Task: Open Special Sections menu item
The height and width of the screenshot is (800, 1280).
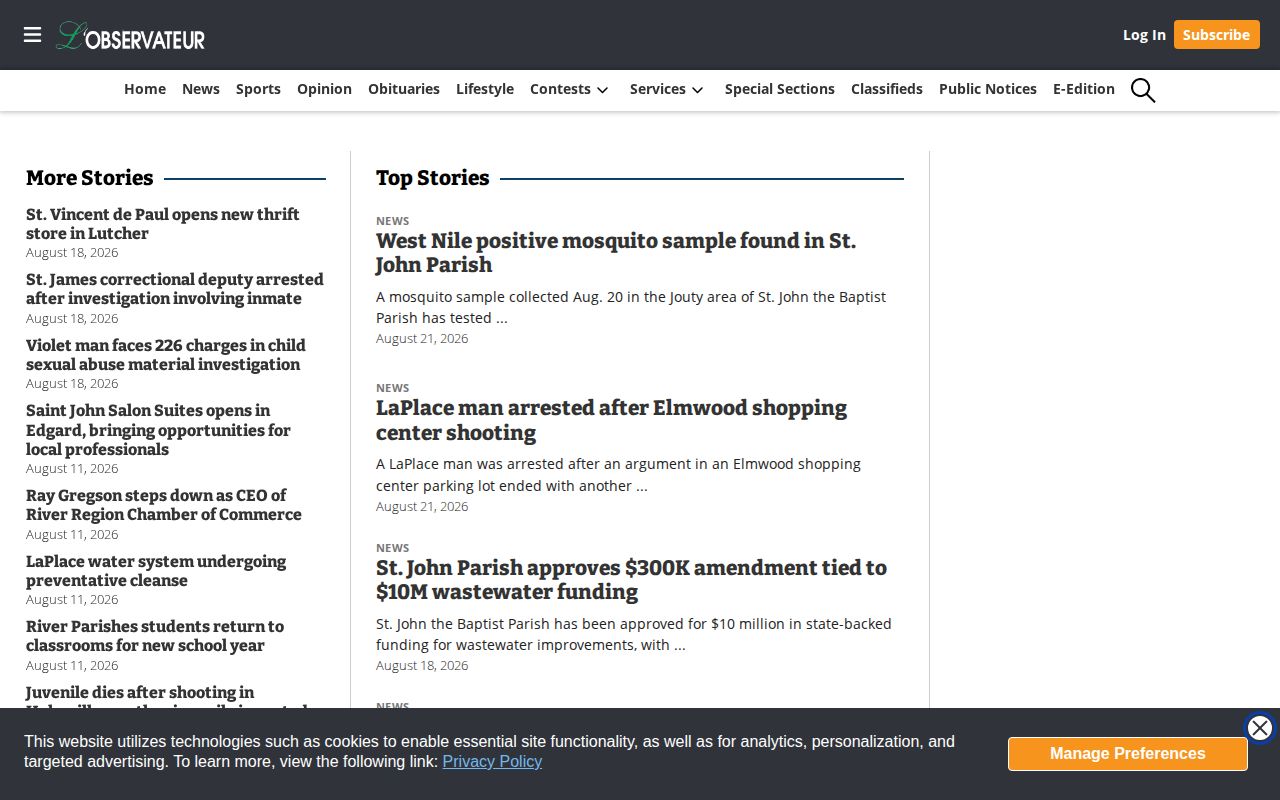Action: [x=780, y=89]
